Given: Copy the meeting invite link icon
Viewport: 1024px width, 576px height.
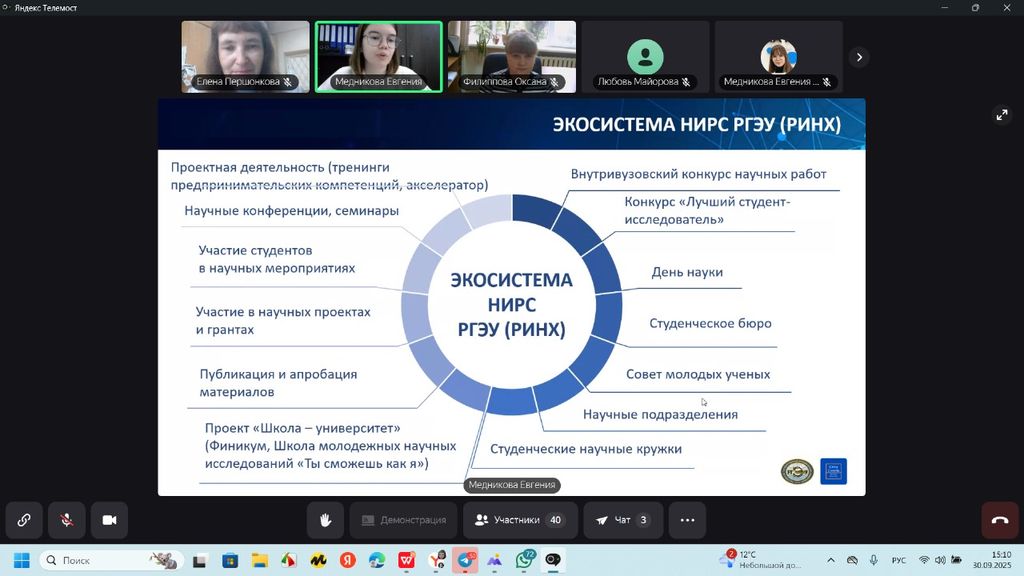Looking at the screenshot, I should (x=23, y=520).
